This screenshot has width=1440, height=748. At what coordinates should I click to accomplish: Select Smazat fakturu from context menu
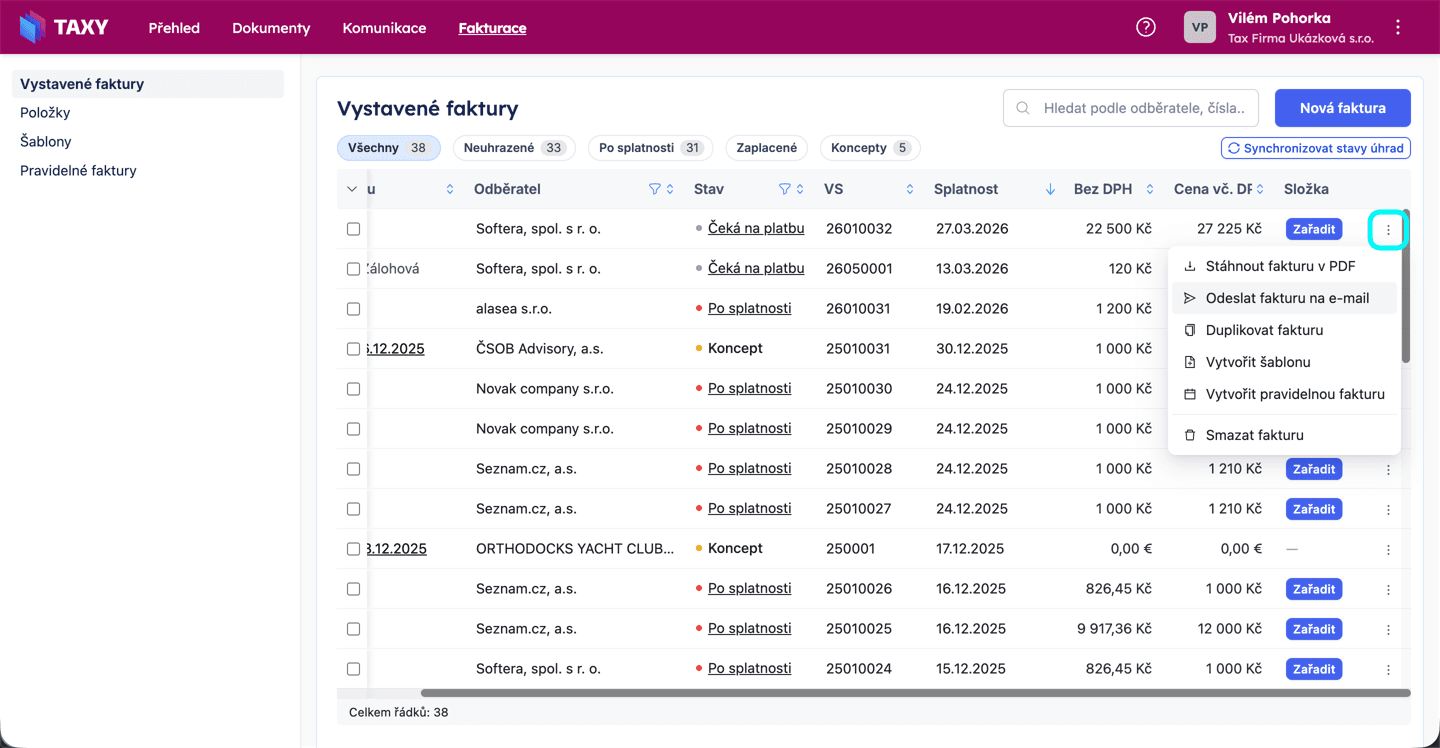[x=1254, y=435]
